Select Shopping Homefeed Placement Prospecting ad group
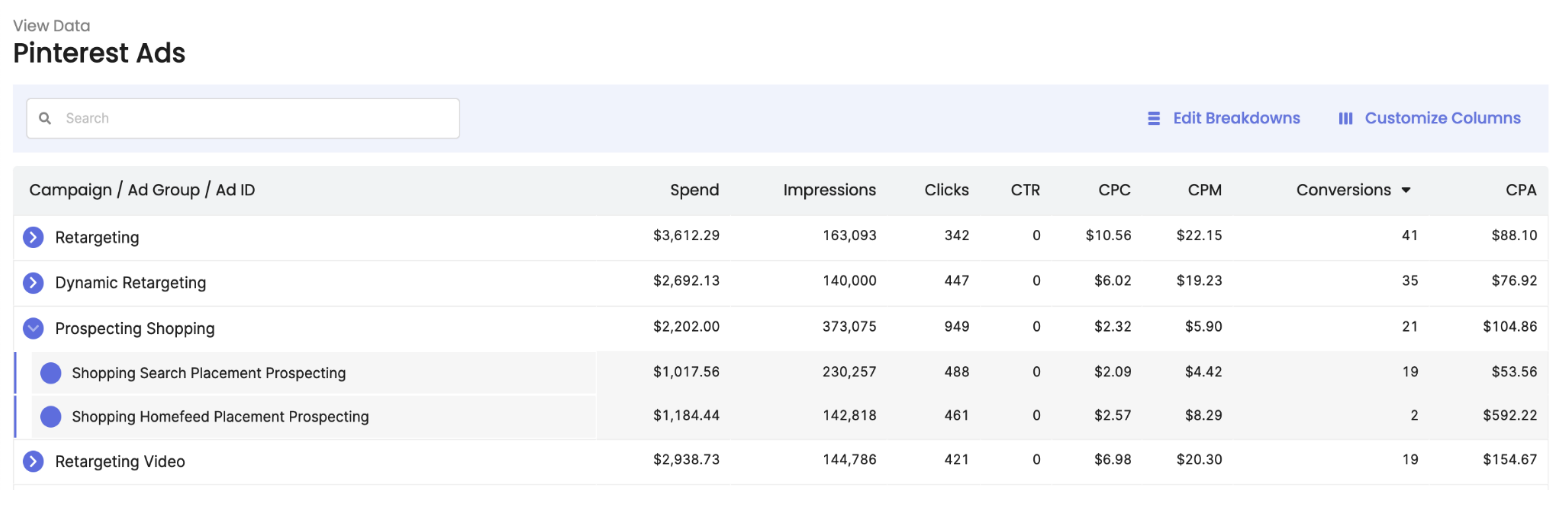Image resolution: width=1558 pixels, height=508 pixels. click(x=220, y=416)
